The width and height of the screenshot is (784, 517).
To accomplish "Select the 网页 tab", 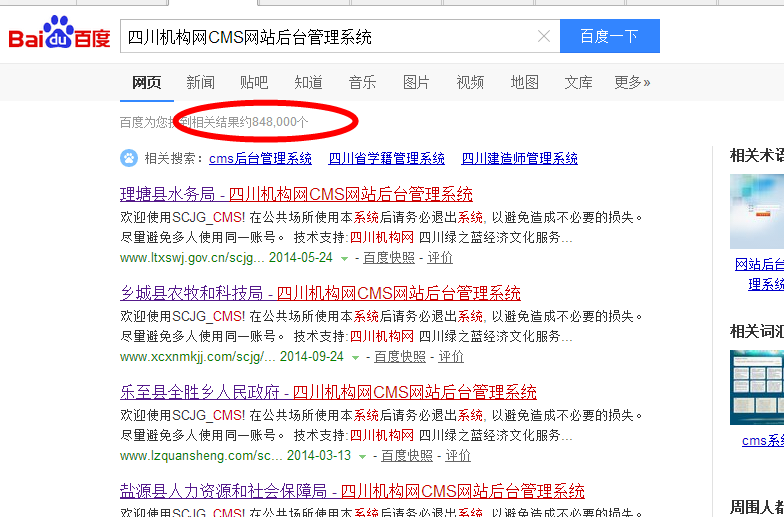I will (x=146, y=82).
